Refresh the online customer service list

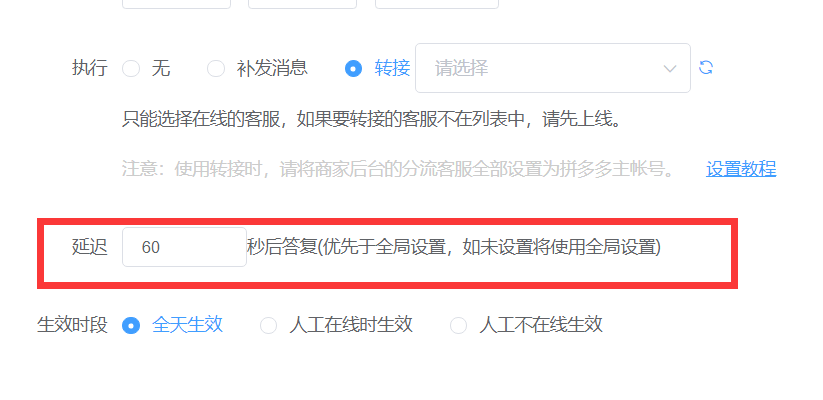click(706, 68)
